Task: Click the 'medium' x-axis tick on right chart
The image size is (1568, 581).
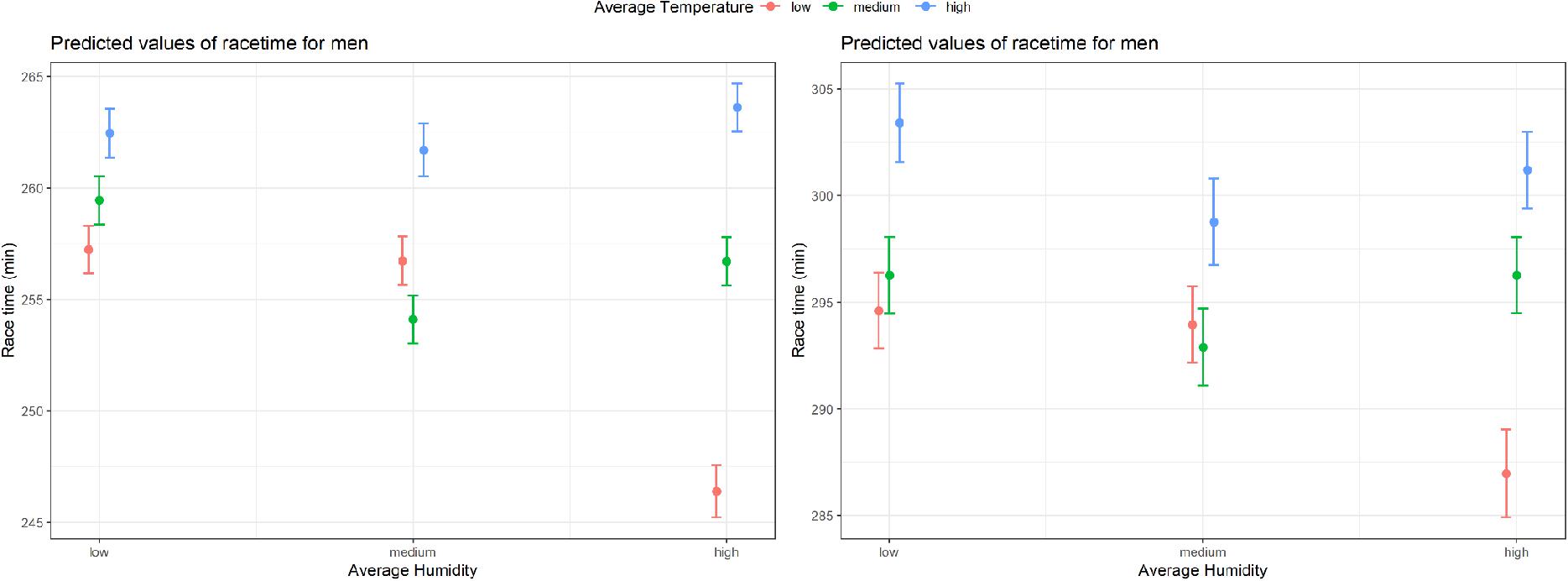Action: (1203, 552)
